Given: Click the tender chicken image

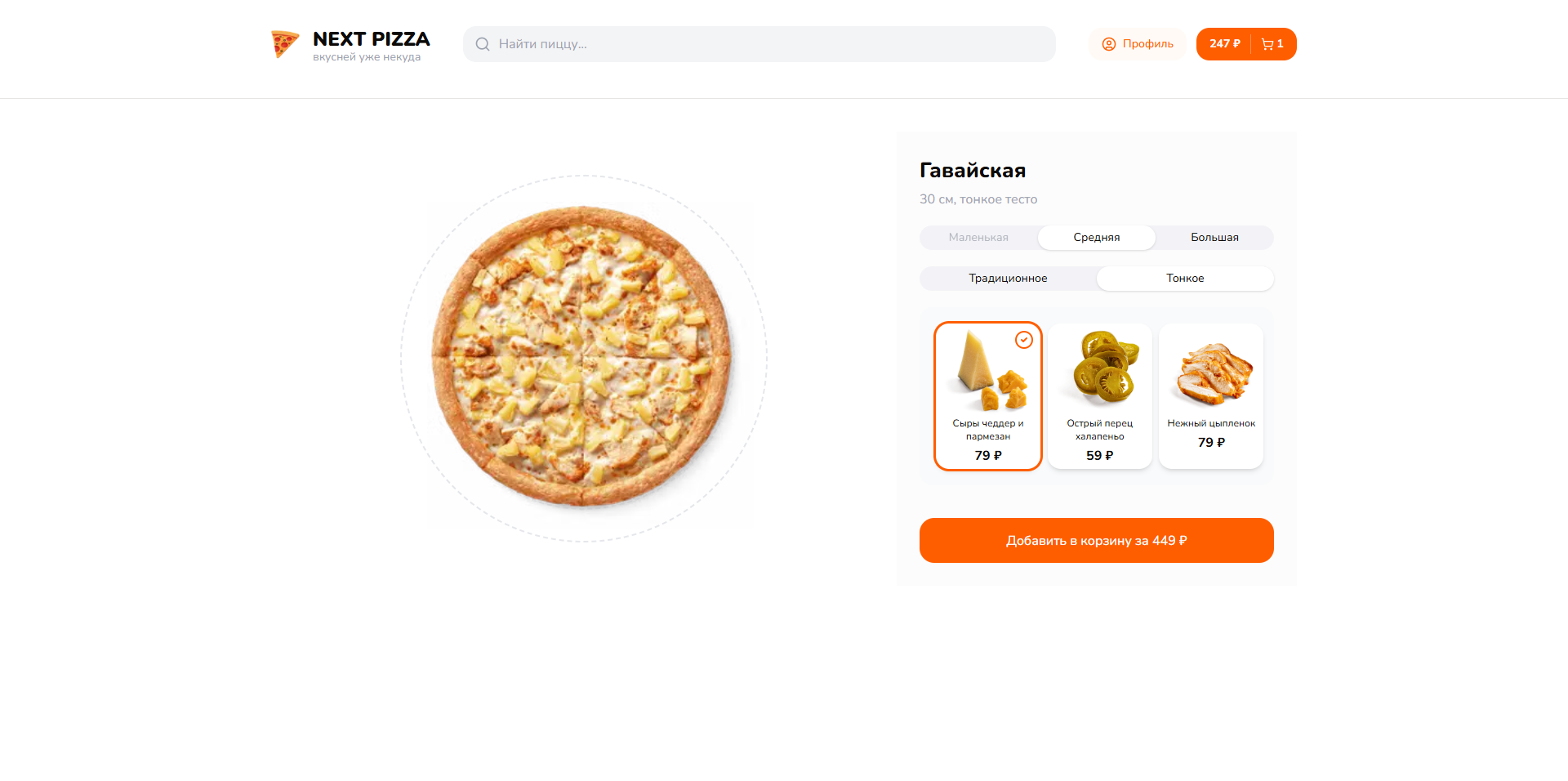Looking at the screenshot, I should click(1210, 369).
